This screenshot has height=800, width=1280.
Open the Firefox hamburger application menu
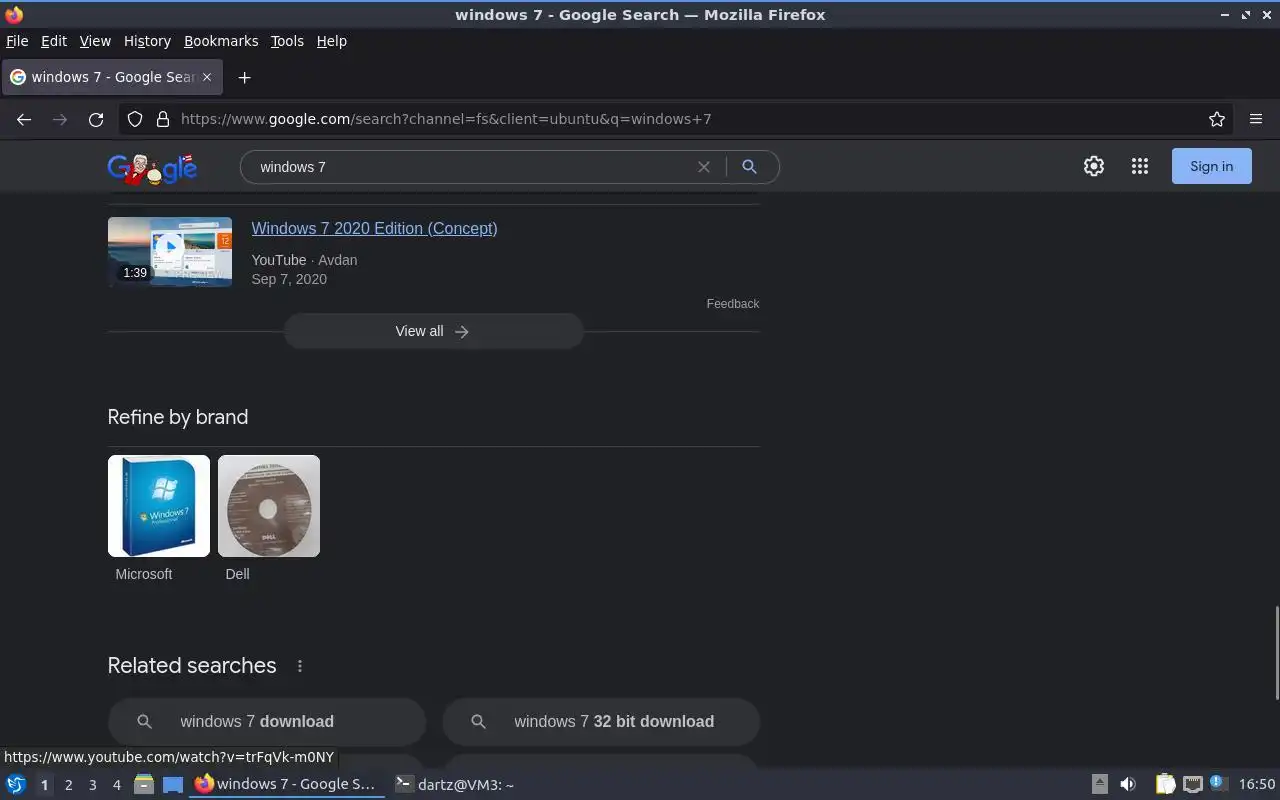click(x=1256, y=119)
